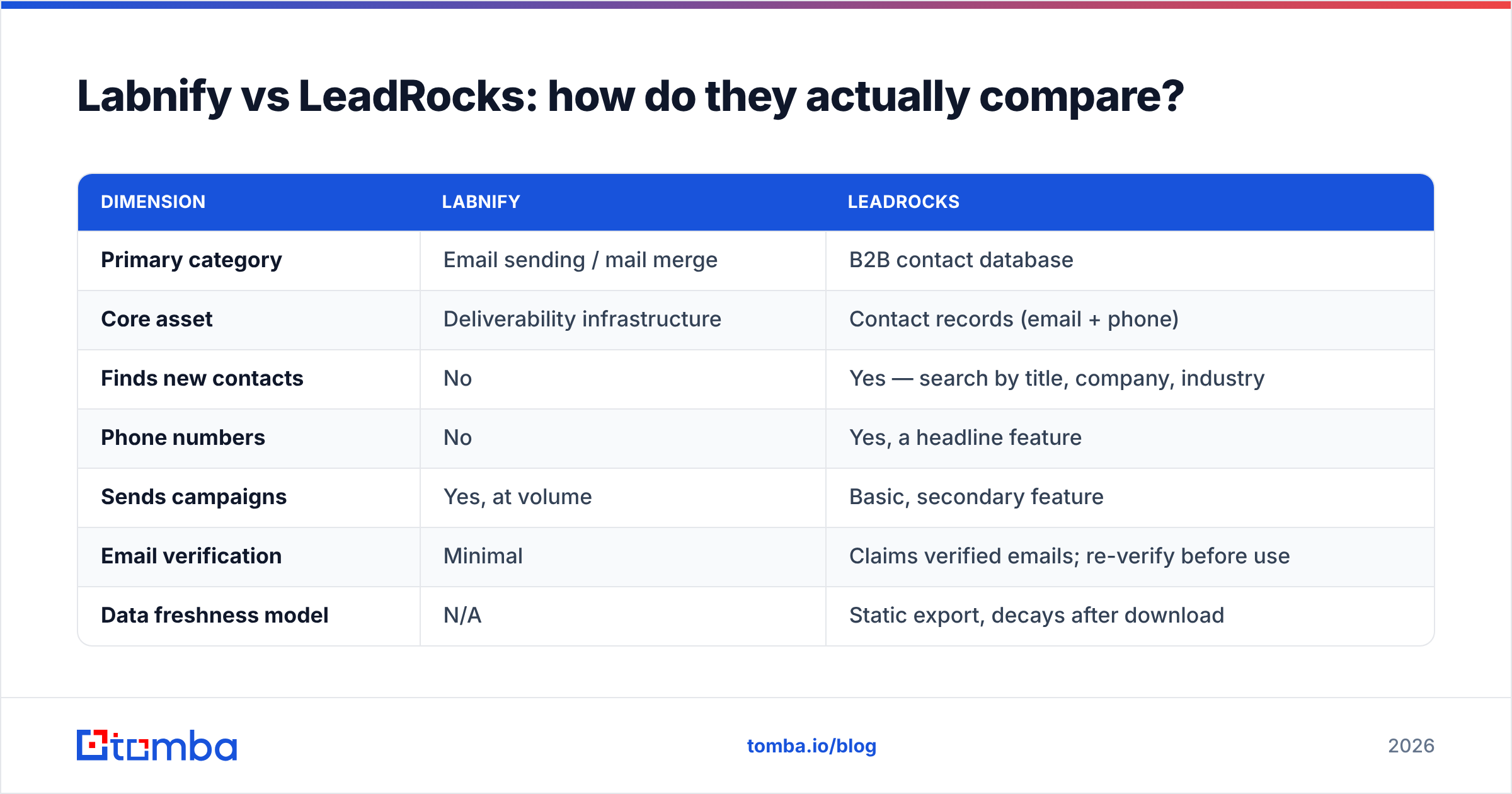Screen dimensions: 1512x794
Task: Click the tomba logo
Action: 157,745
